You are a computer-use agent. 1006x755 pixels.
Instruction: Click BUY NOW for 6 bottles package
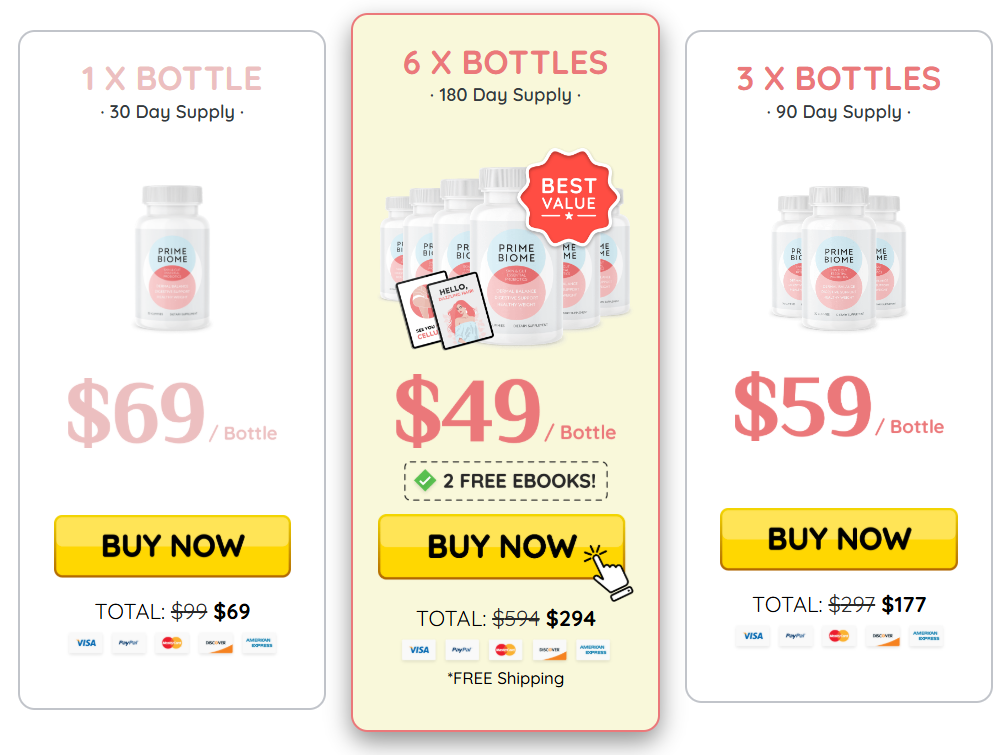tap(501, 547)
